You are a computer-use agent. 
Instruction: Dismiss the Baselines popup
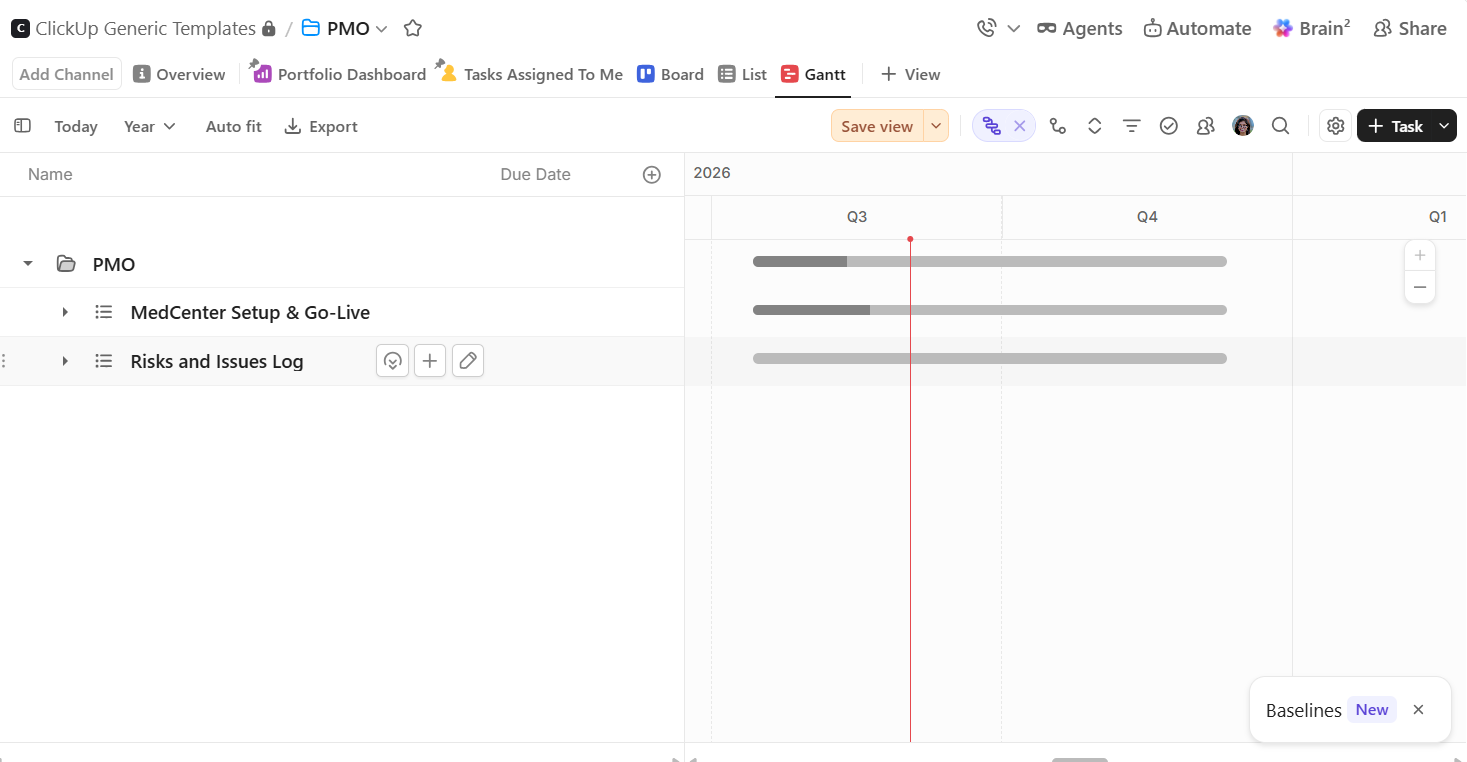(x=1418, y=710)
